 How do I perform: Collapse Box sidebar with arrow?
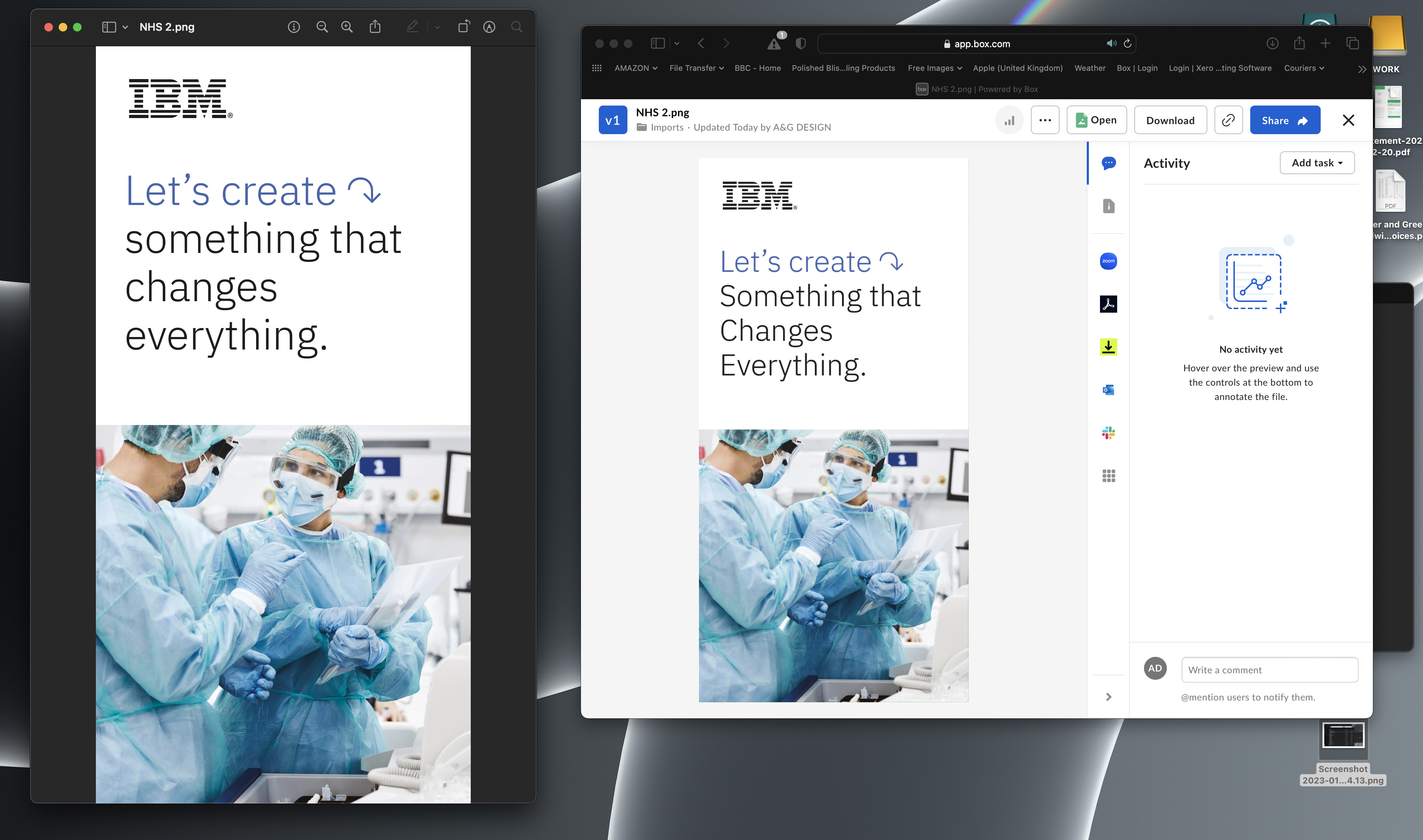click(x=1109, y=697)
